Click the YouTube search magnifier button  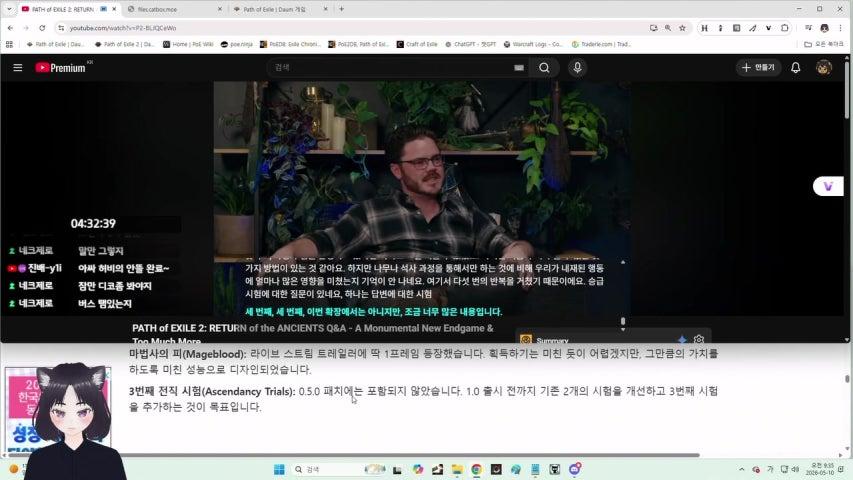pos(544,67)
